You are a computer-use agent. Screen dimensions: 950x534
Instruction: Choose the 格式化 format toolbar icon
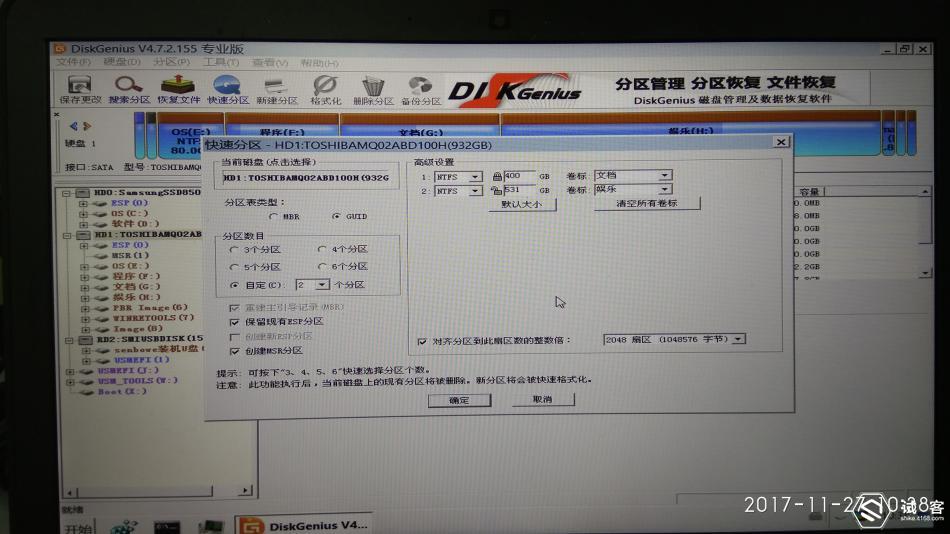click(x=325, y=90)
